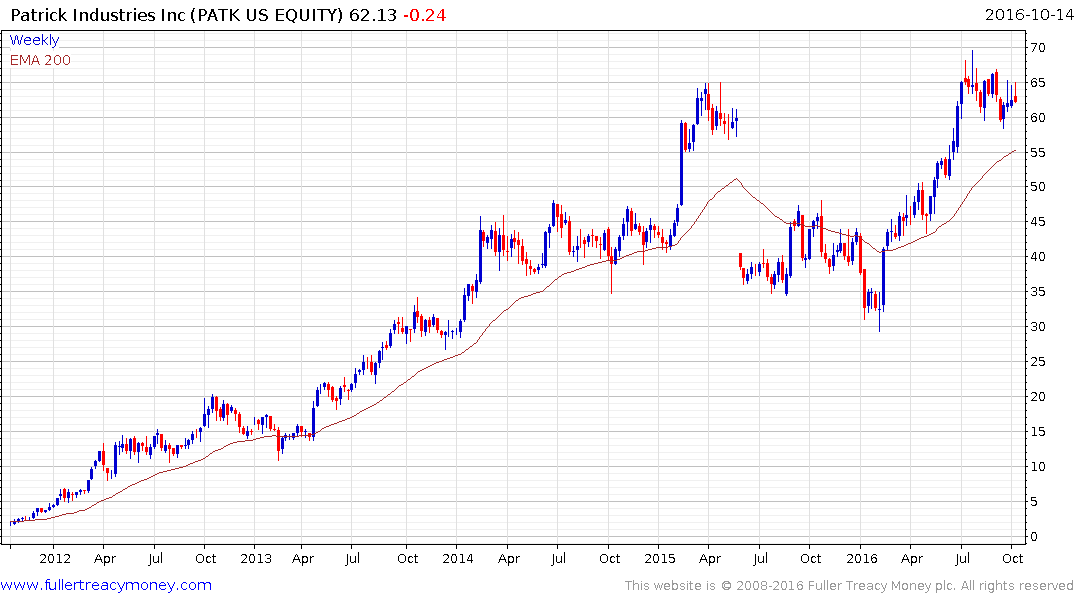The height and width of the screenshot is (600, 1075).
Task: Click the 30 price axis label
Action: 1037,327
